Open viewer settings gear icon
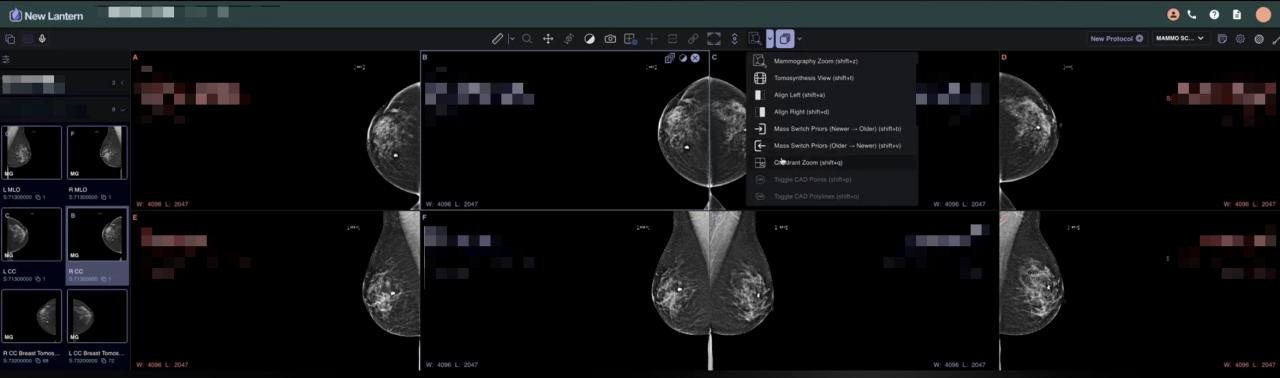Viewport: 1280px width, 378px height. [1241, 39]
